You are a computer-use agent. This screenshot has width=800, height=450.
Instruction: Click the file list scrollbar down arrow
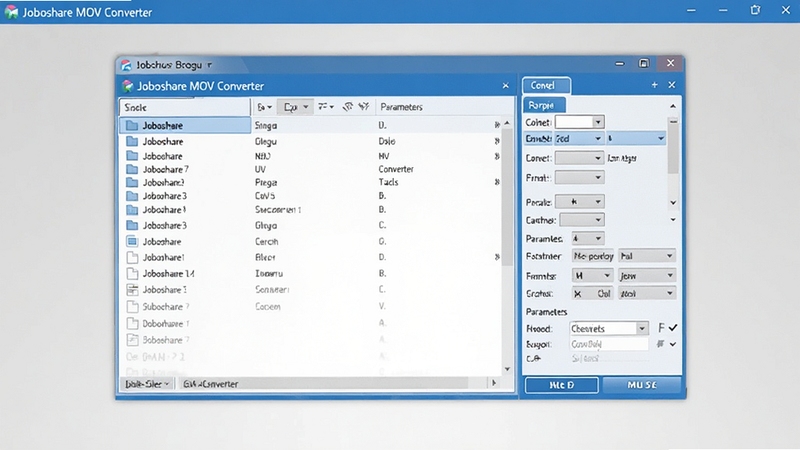(x=507, y=369)
